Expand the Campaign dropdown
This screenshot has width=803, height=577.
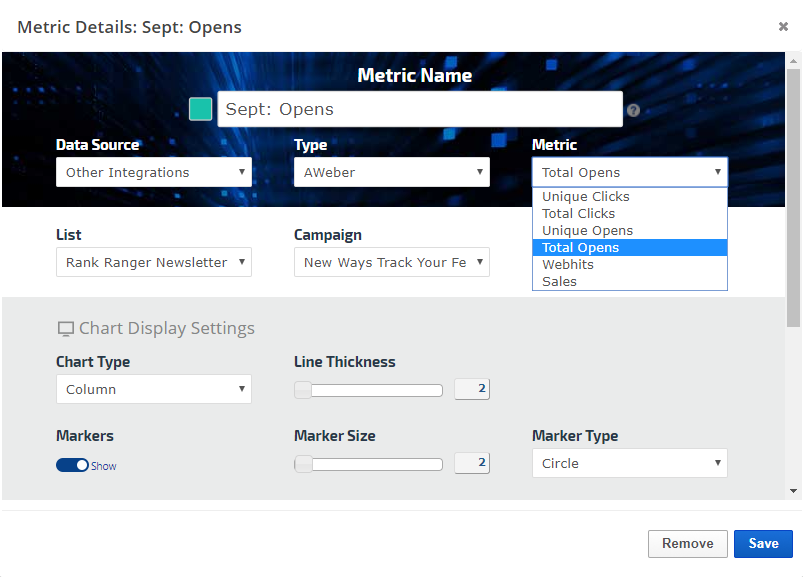[391, 262]
